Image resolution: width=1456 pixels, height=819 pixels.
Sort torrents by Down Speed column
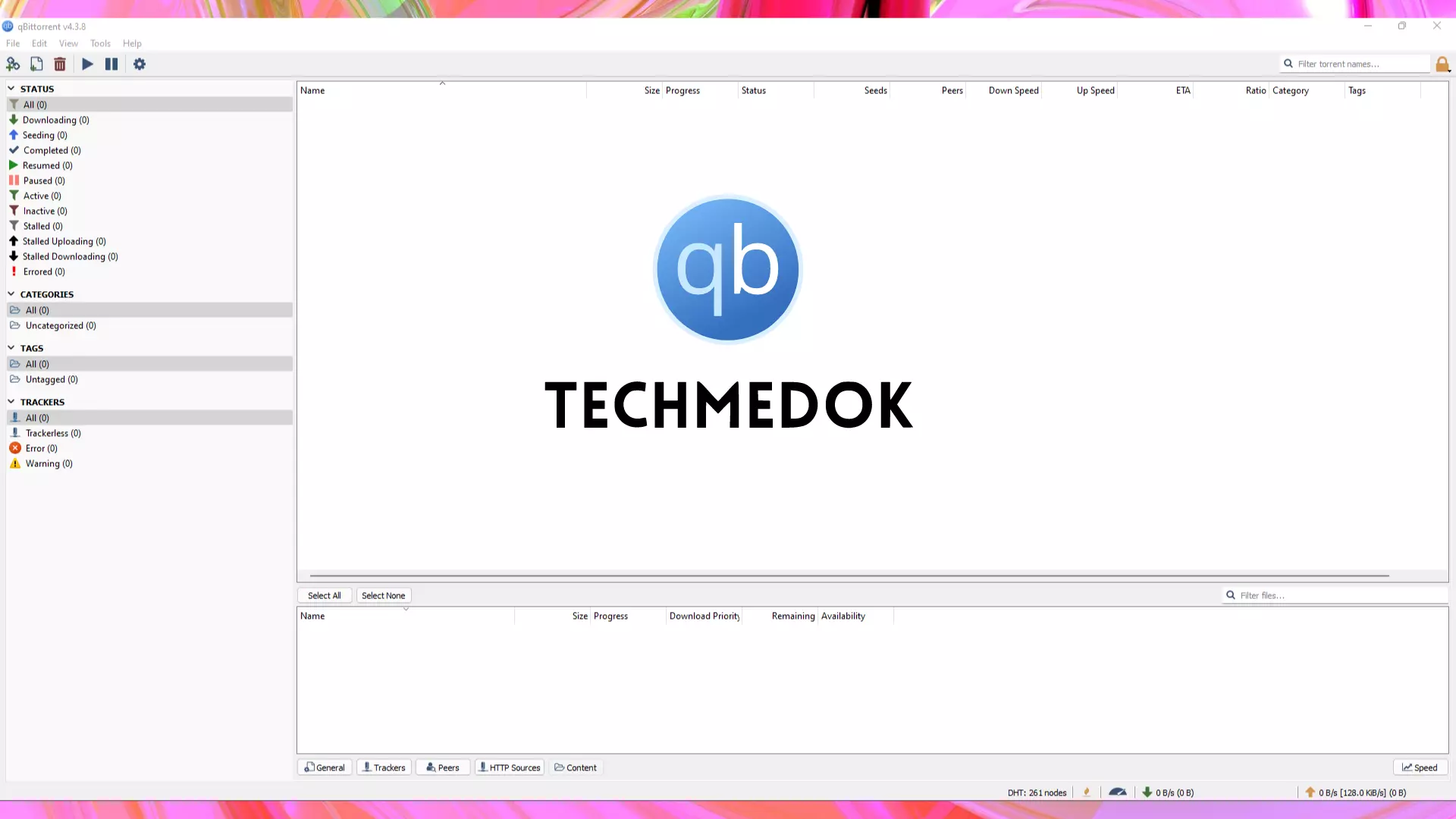(x=1004, y=90)
